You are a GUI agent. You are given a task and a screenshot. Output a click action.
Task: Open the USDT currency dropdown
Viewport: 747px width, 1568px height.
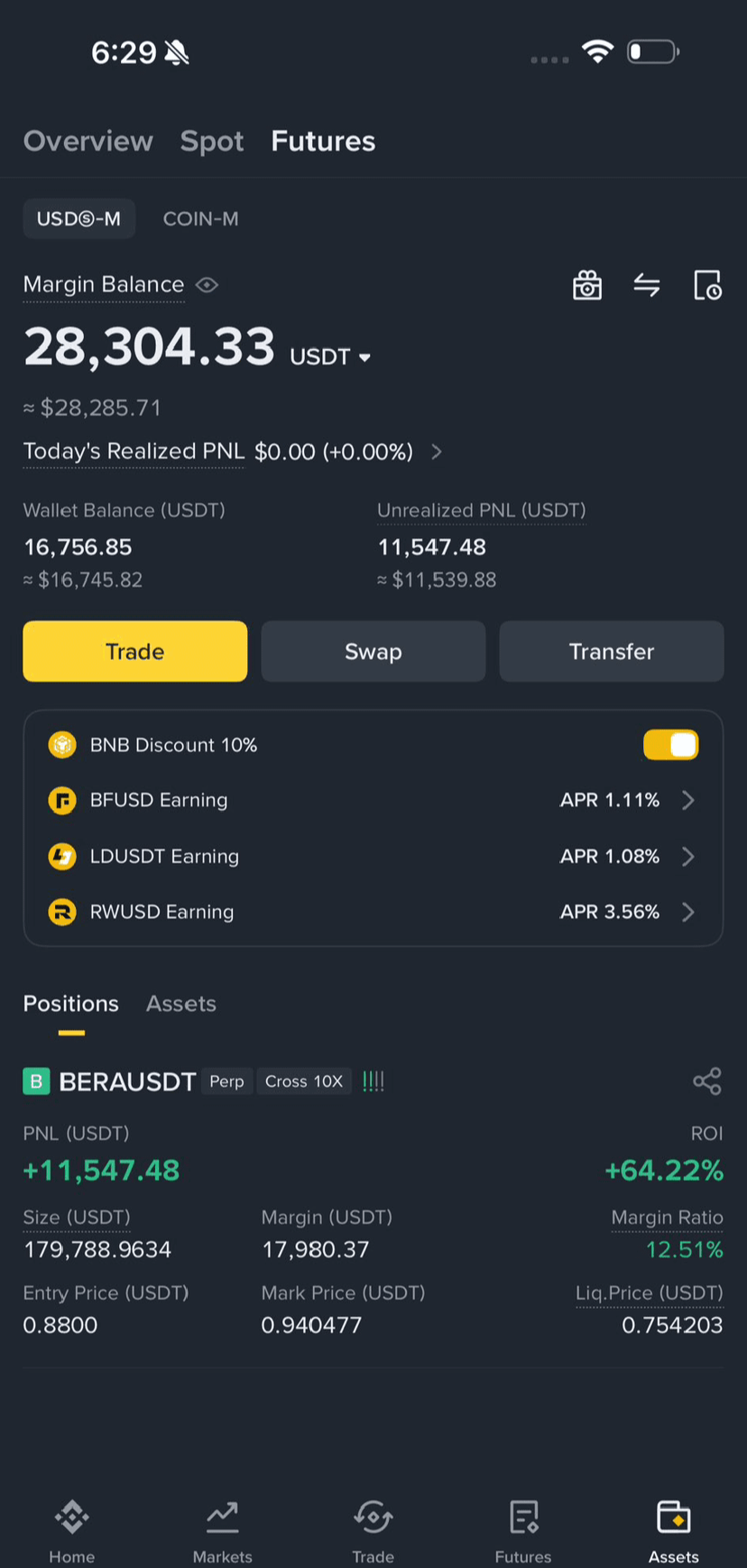pos(330,357)
